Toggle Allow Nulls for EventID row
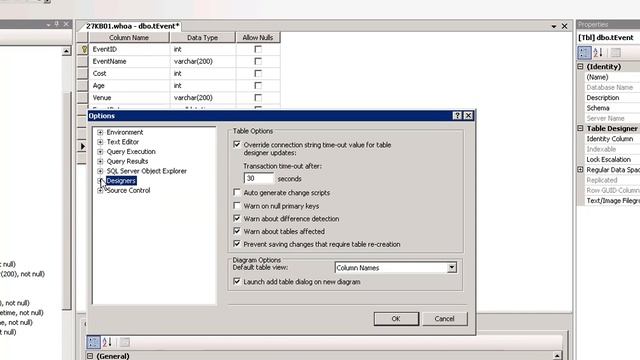640x360 pixels. (x=258, y=49)
